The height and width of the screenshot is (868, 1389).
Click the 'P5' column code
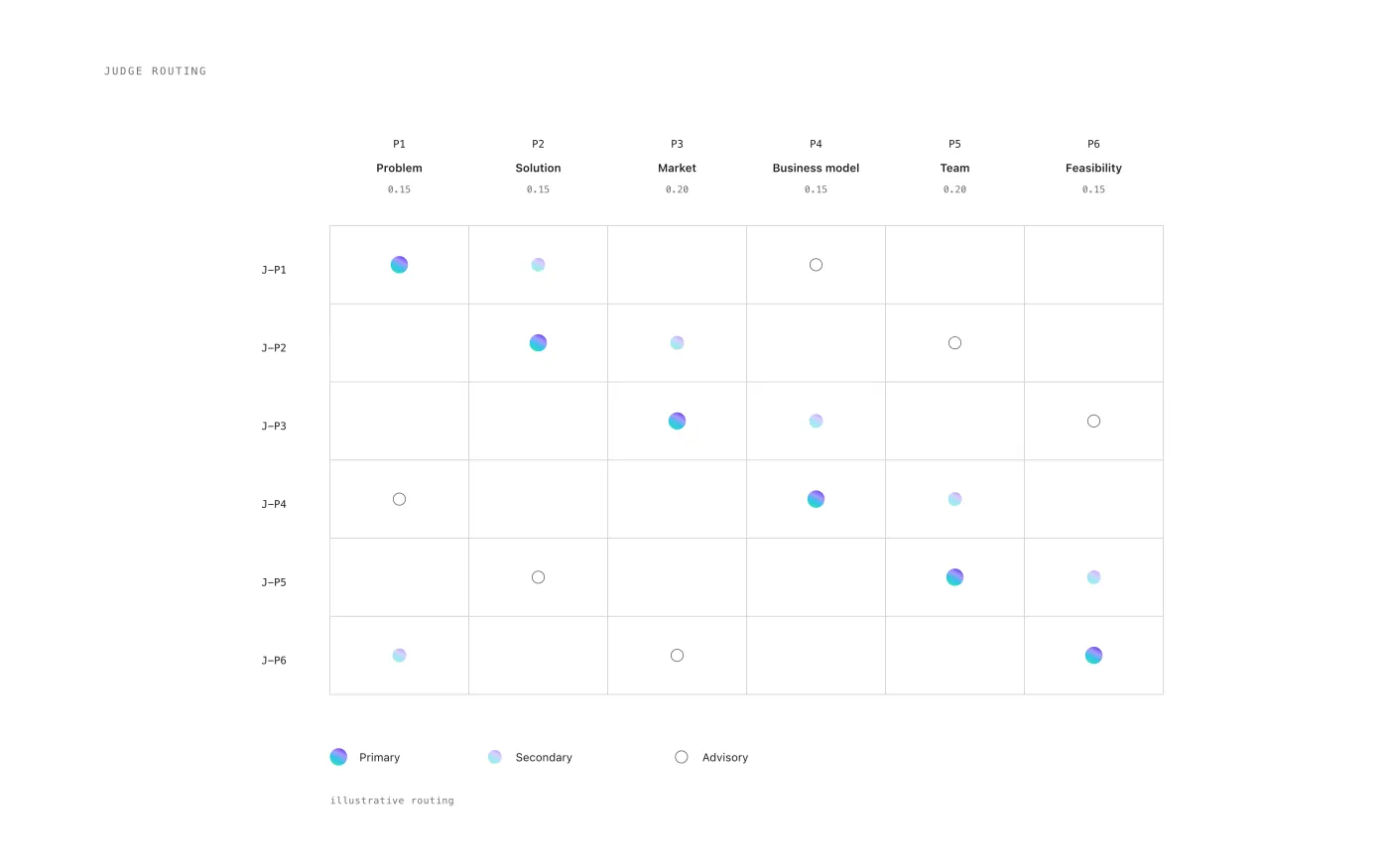coord(954,144)
